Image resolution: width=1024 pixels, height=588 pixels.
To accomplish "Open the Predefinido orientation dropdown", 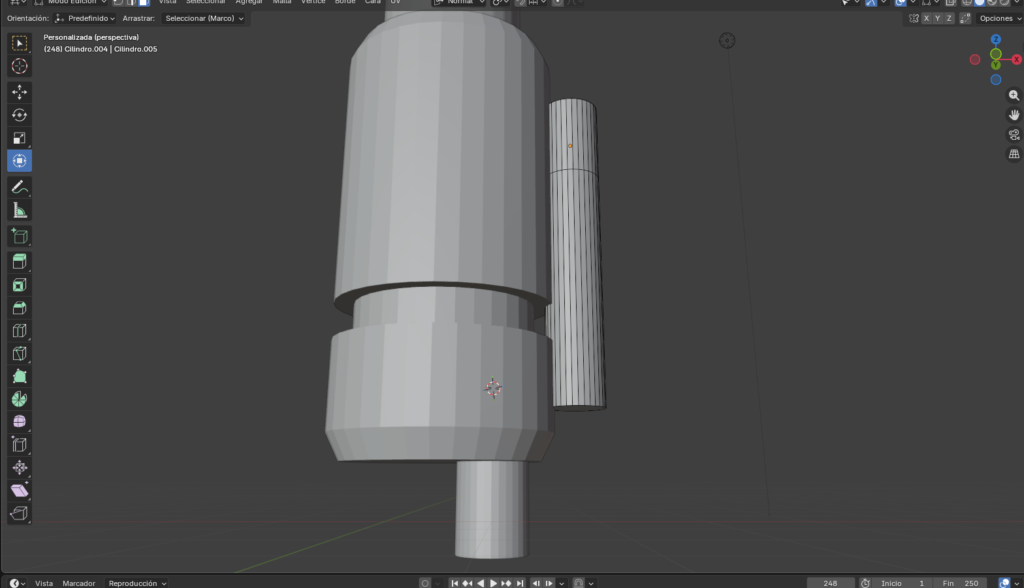I will point(85,18).
